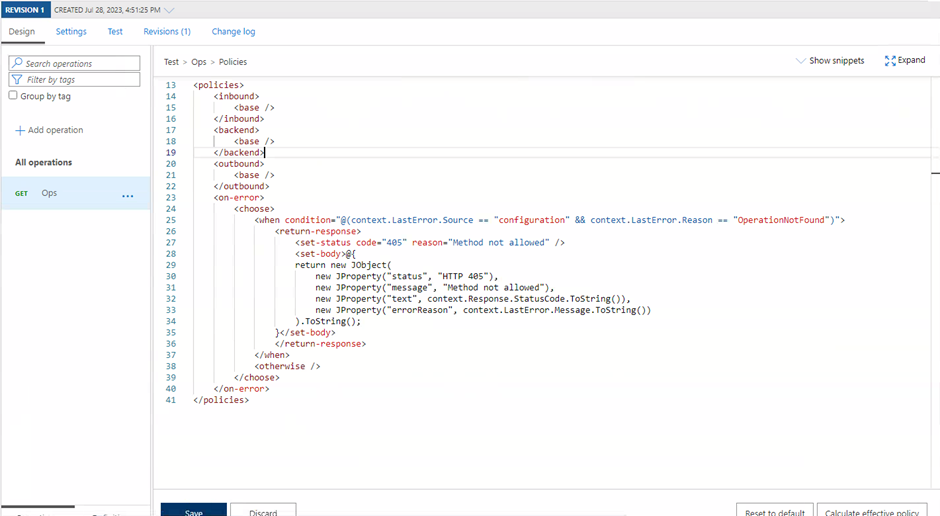Screen dimensions: 940x516
Task: Open the revision dropdown chevron
Action: pyautogui.click(x=170, y=10)
